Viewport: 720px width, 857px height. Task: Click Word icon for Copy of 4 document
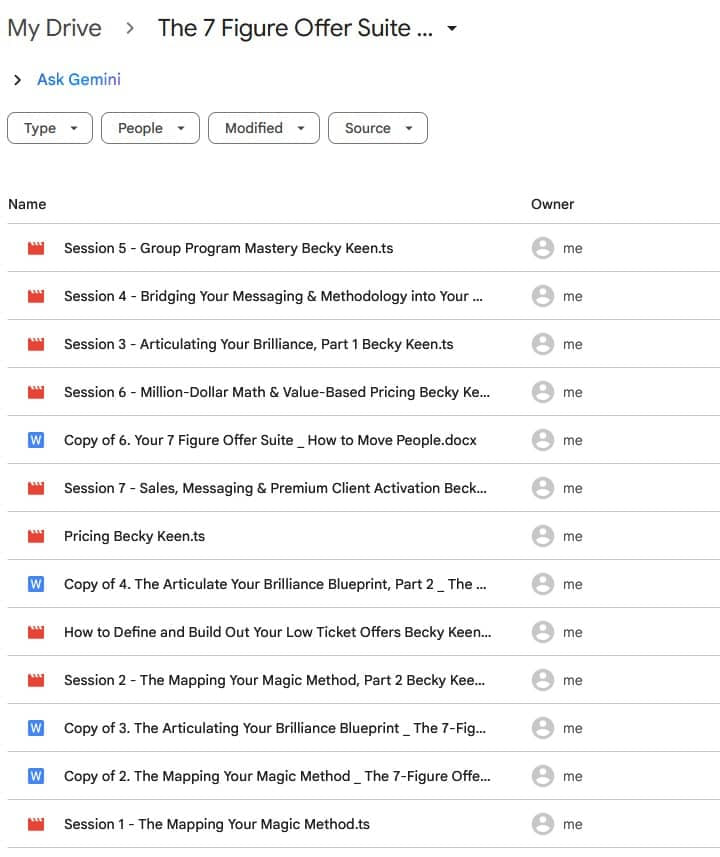[36, 584]
